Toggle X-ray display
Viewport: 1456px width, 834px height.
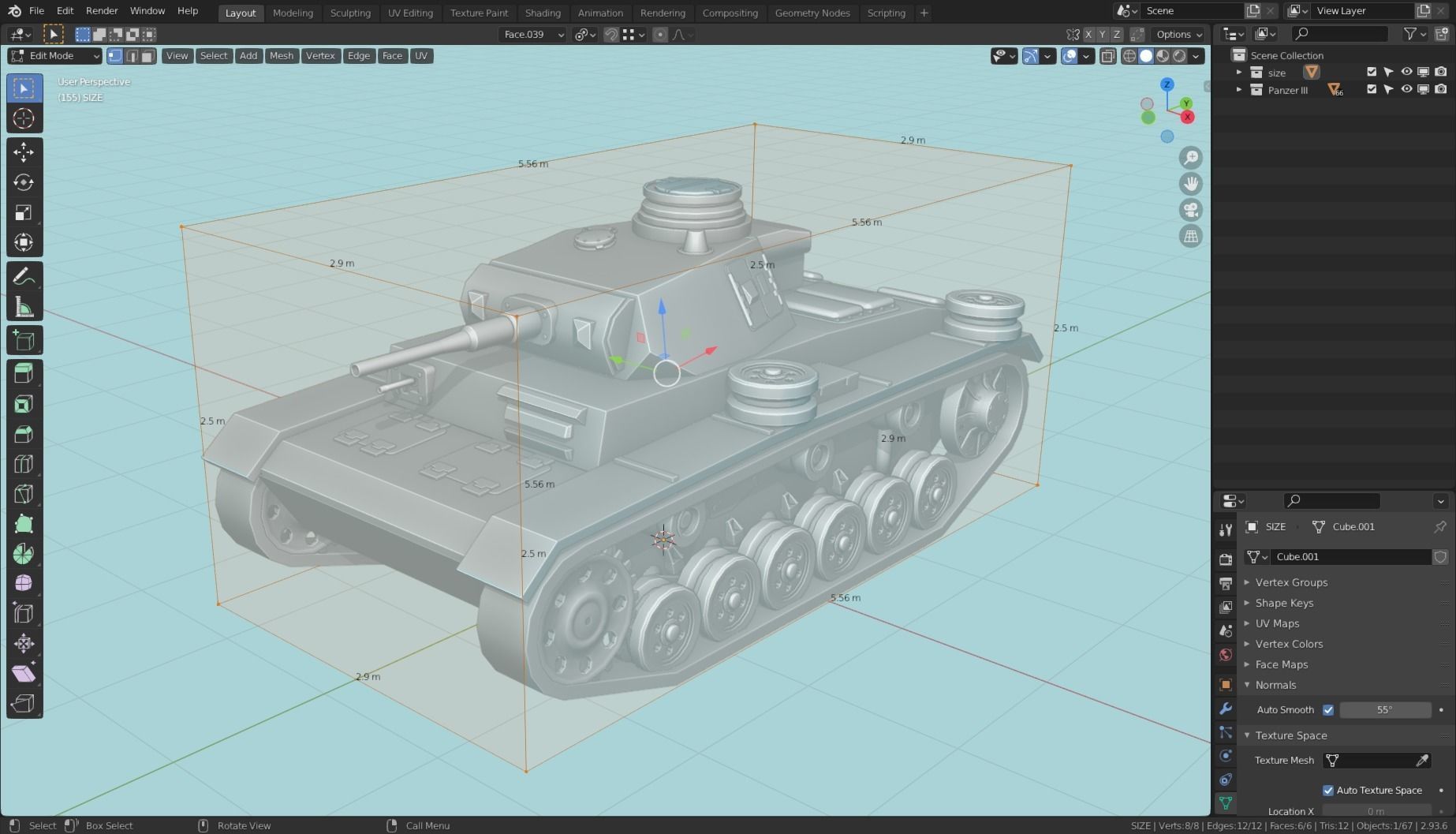pyautogui.click(x=1108, y=56)
